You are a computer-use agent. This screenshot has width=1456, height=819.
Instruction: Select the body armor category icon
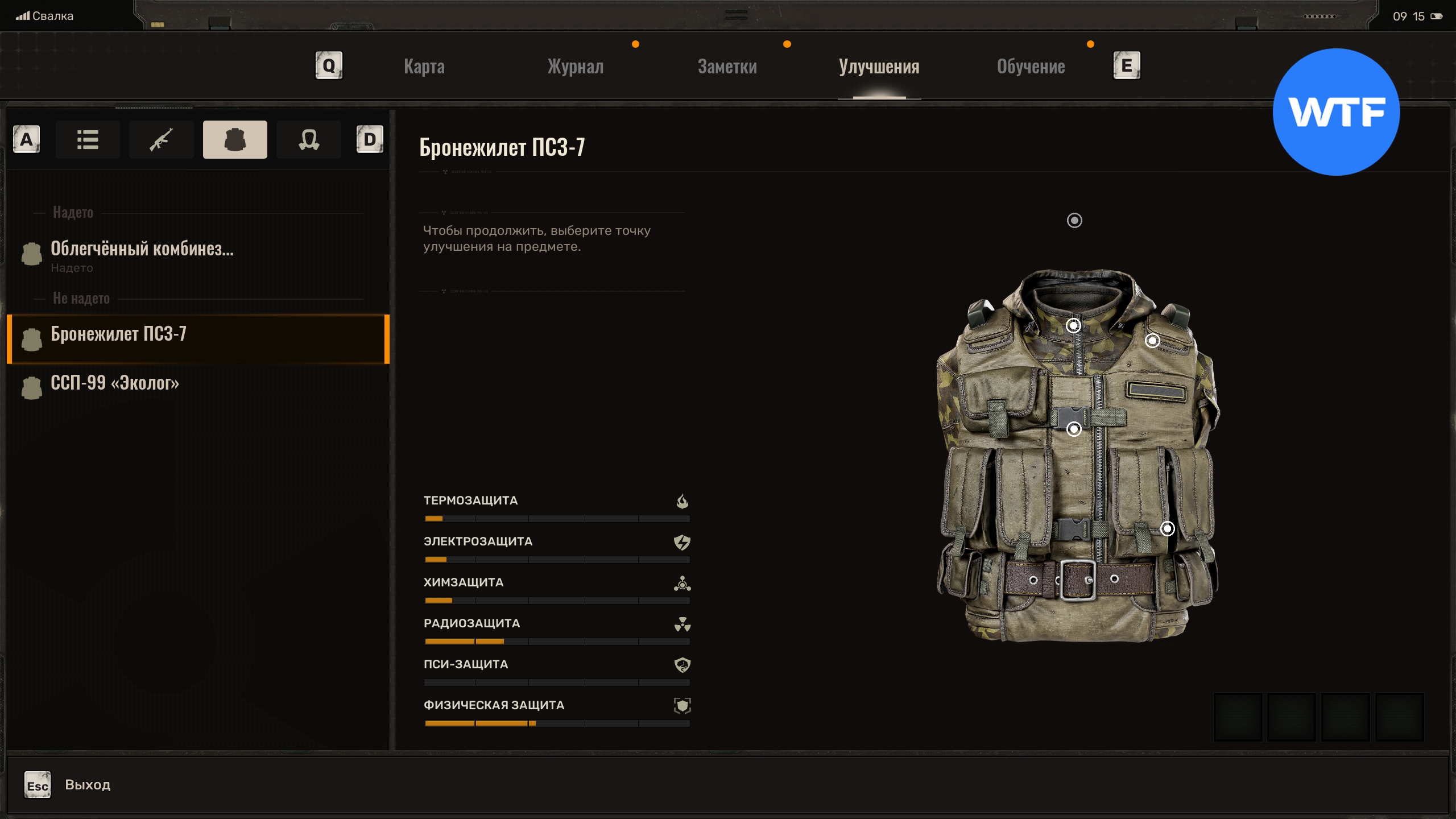pyautogui.click(x=235, y=139)
